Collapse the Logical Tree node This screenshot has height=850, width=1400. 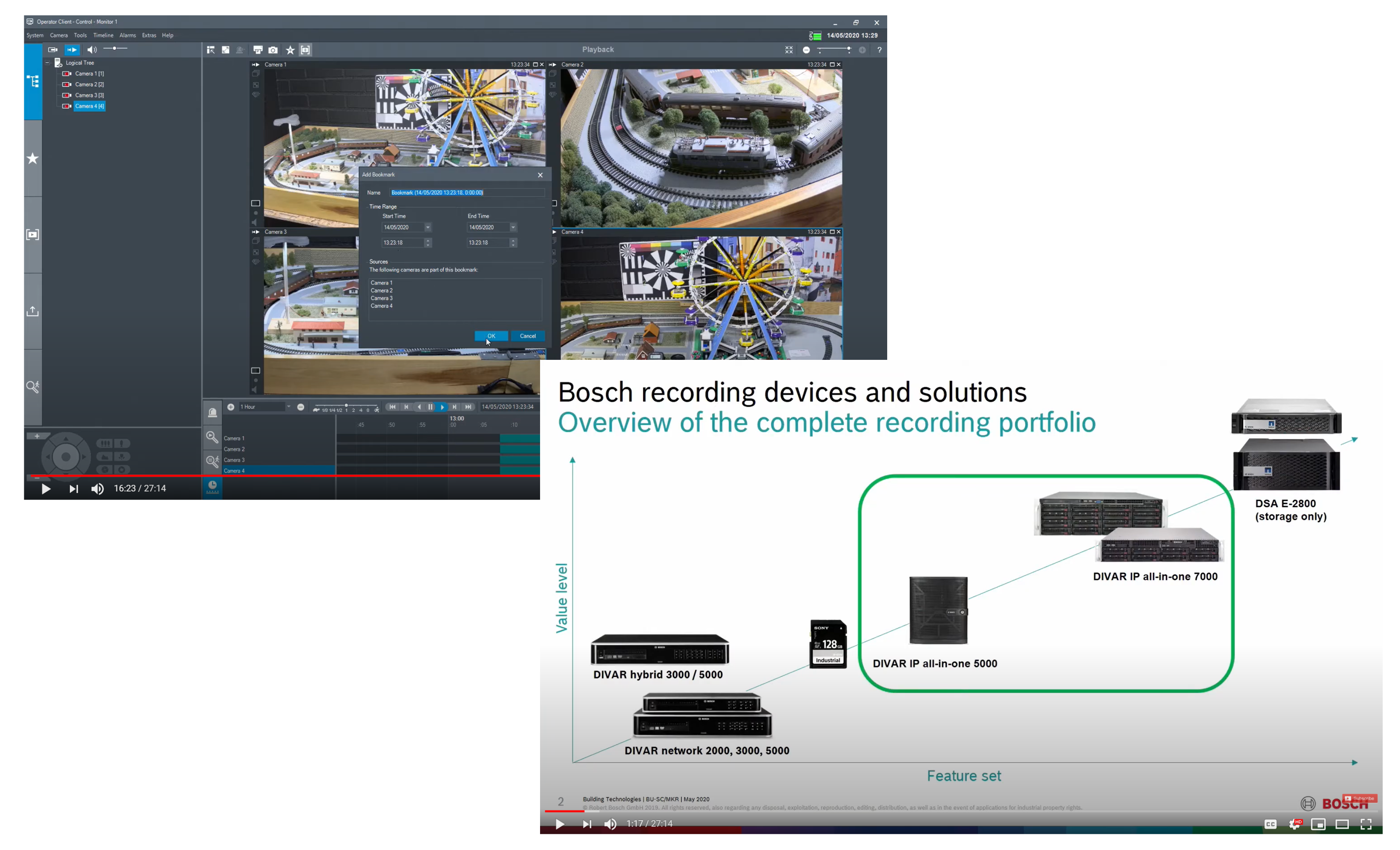47,63
